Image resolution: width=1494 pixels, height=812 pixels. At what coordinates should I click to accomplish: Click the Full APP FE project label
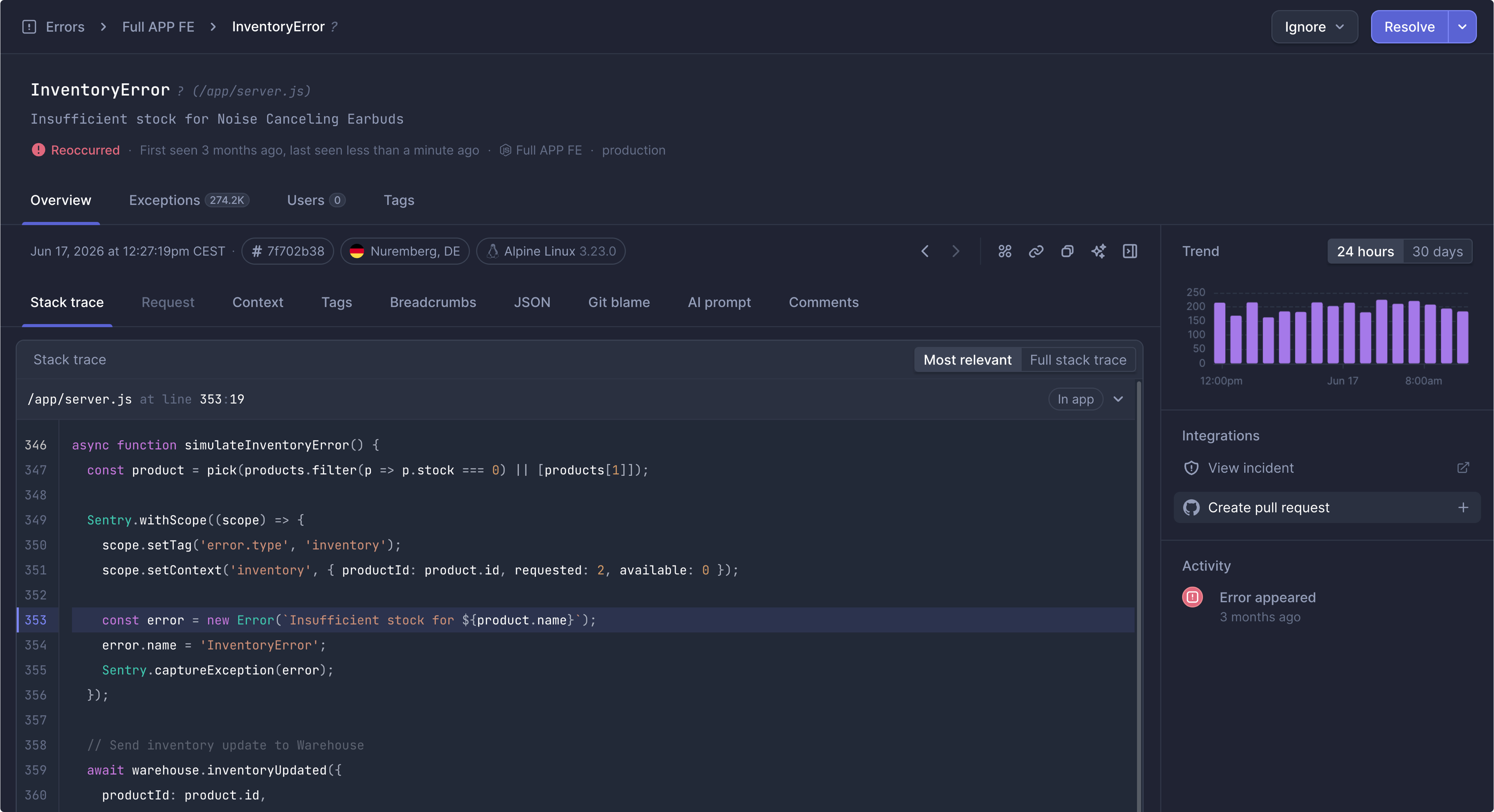(549, 150)
